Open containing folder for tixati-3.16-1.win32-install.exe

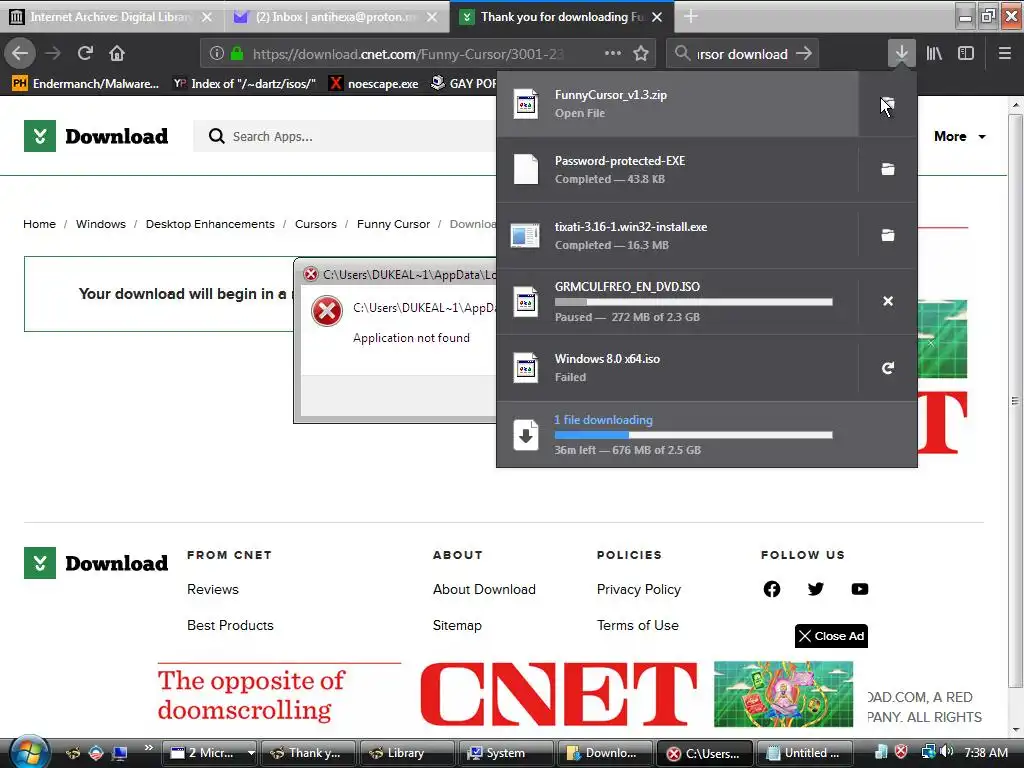pyautogui.click(x=888, y=236)
